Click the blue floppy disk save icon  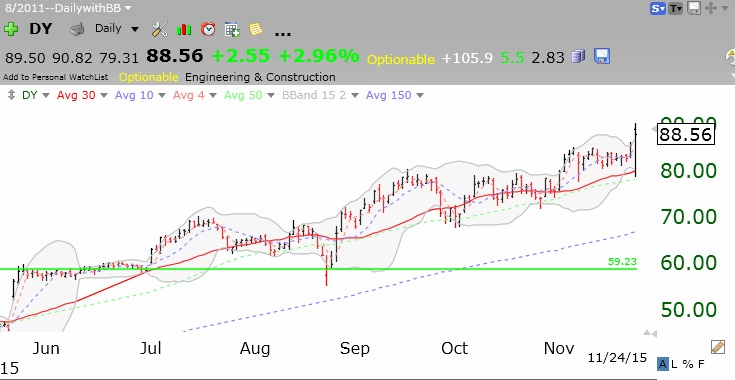tap(602, 56)
